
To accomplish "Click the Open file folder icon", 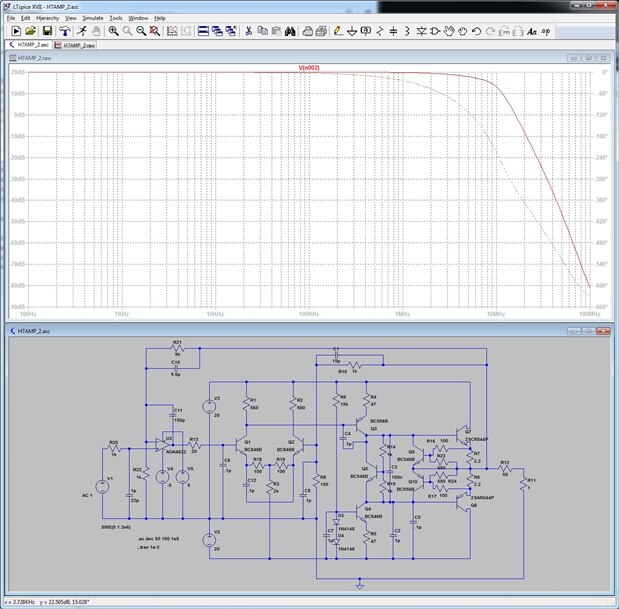I will 31,31.
